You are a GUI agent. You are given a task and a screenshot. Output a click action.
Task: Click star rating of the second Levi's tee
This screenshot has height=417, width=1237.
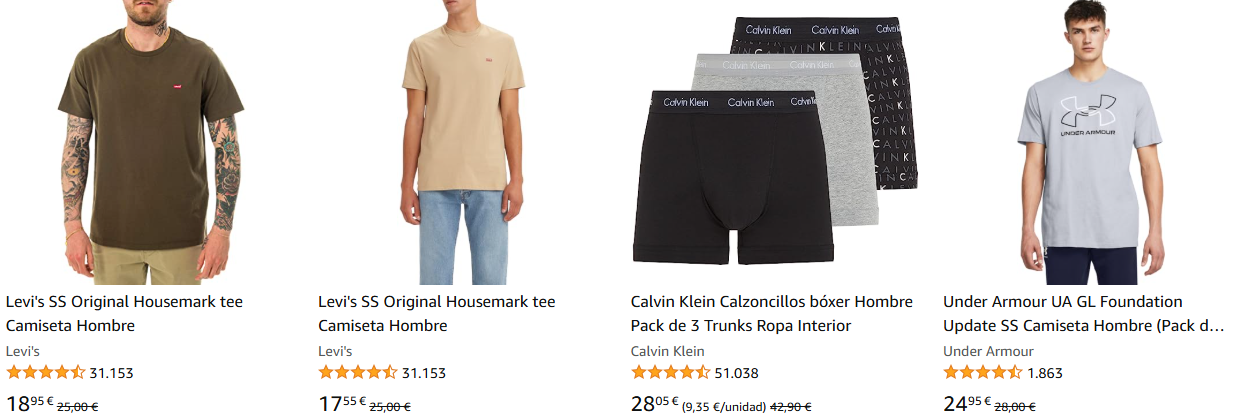click(x=357, y=373)
